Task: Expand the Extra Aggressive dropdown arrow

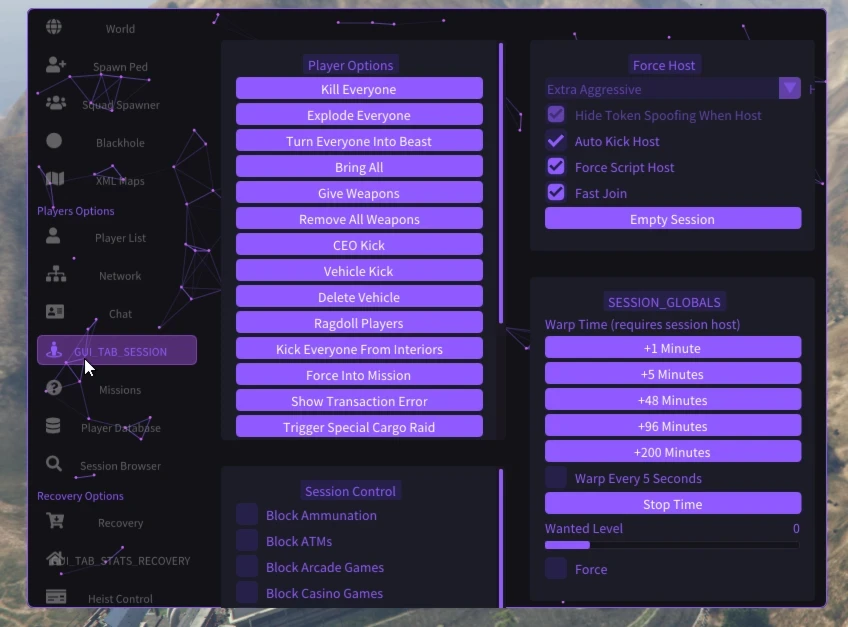Action: pyautogui.click(x=790, y=89)
